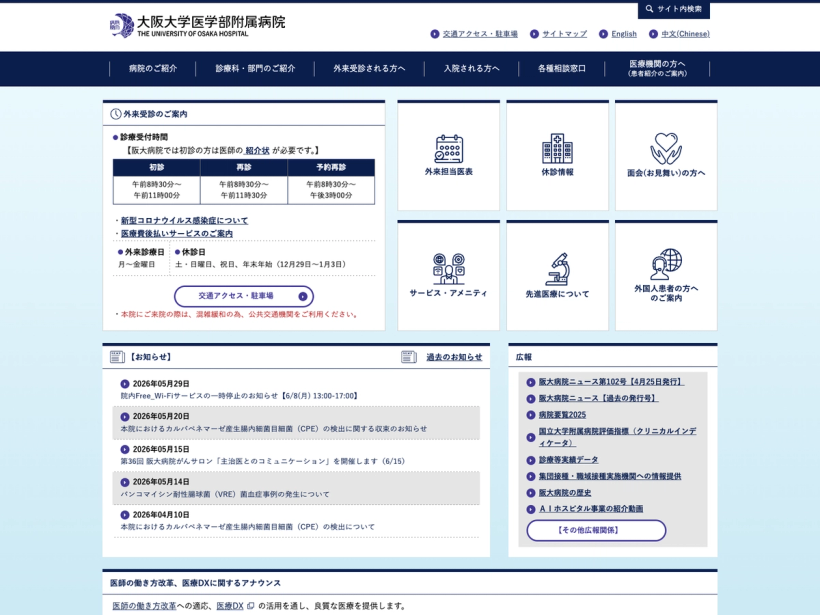Click the 交通アクセス・駐車場 pill button
820x615 pixels.
(x=244, y=296)
